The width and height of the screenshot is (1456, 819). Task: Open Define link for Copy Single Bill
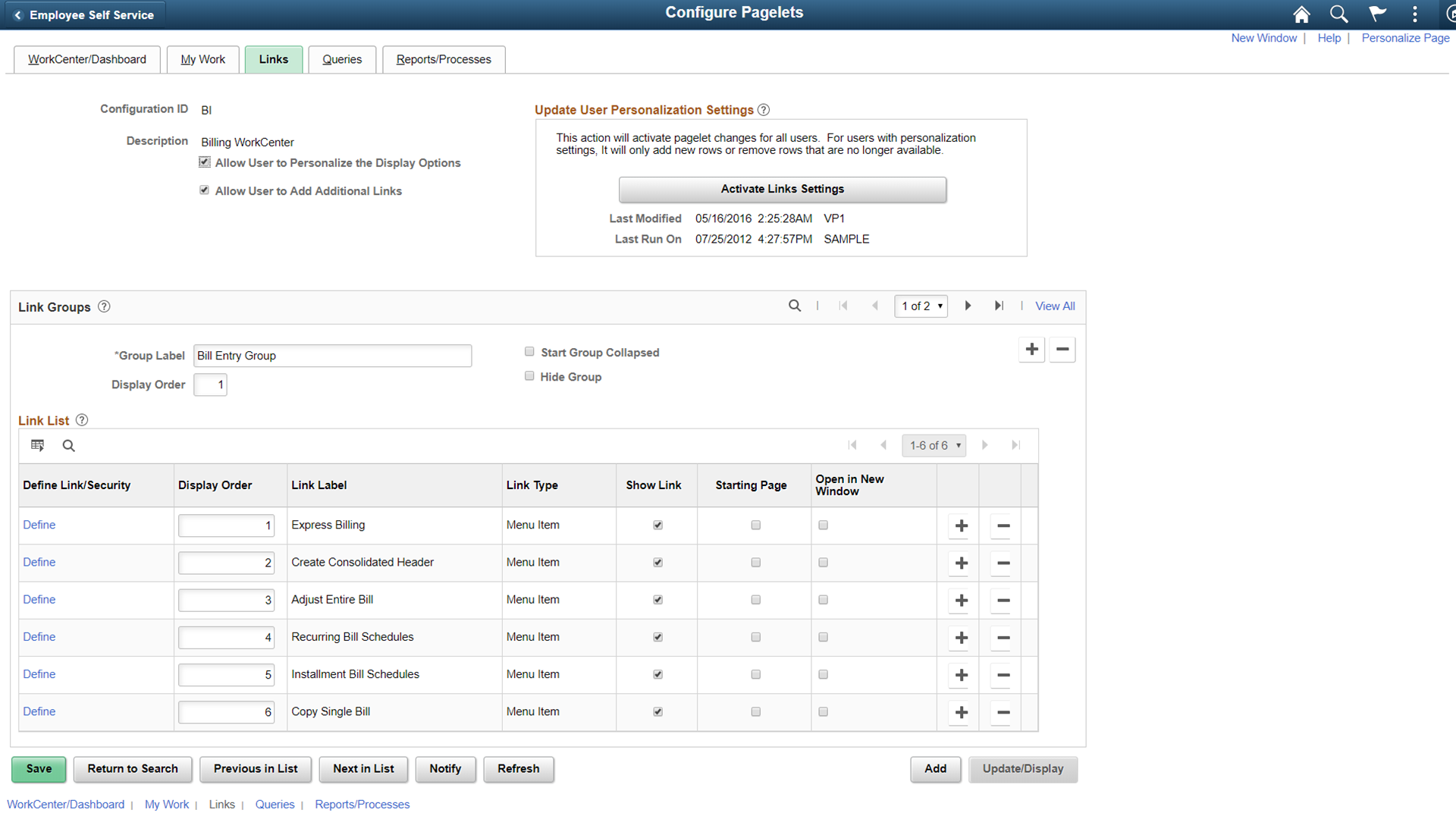click(x=39, y=711)
